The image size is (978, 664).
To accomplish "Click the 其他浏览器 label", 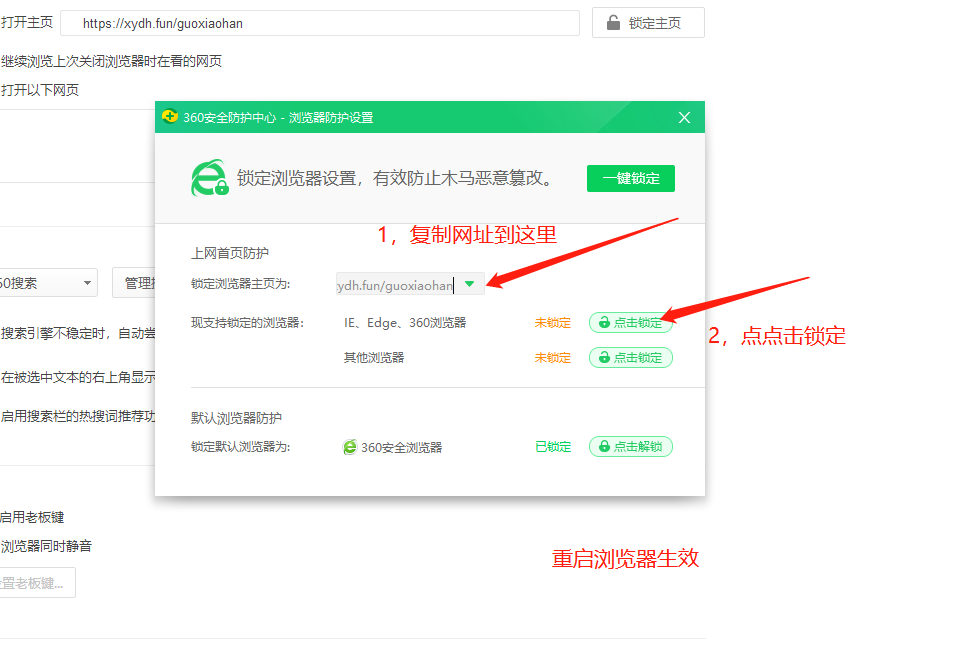I will [374, 357].
